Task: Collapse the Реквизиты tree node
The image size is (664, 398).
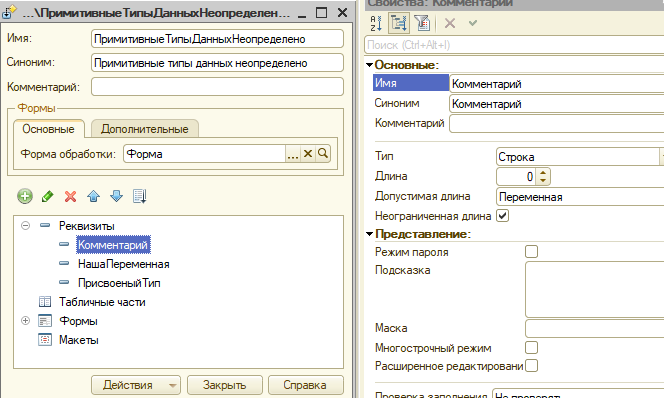Action: pos(25,226)
